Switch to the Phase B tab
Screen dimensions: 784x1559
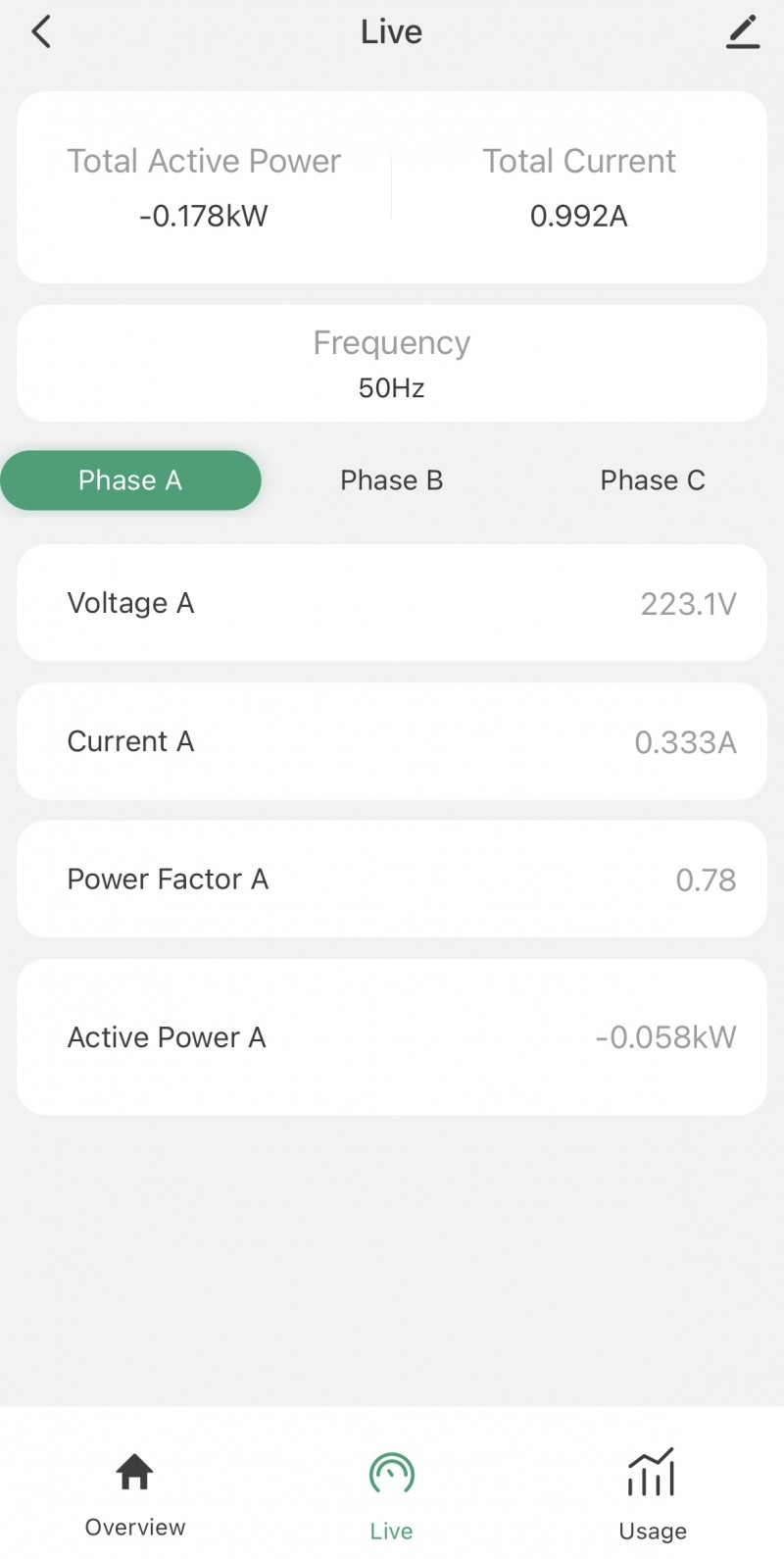[392, 480]
